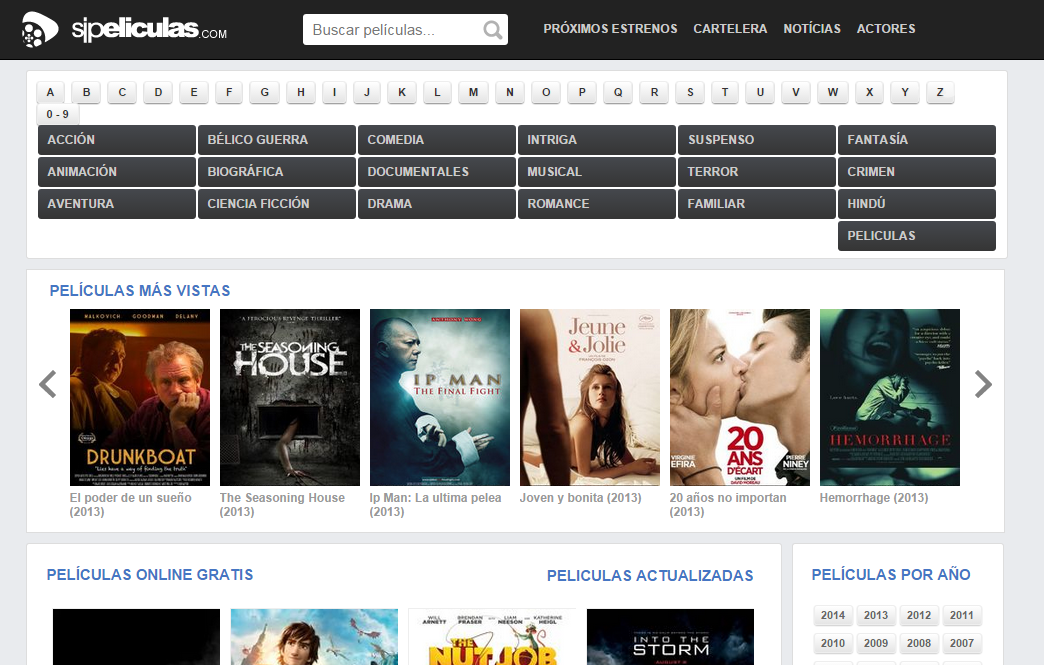View the Suspenso genre

[757, 140]
